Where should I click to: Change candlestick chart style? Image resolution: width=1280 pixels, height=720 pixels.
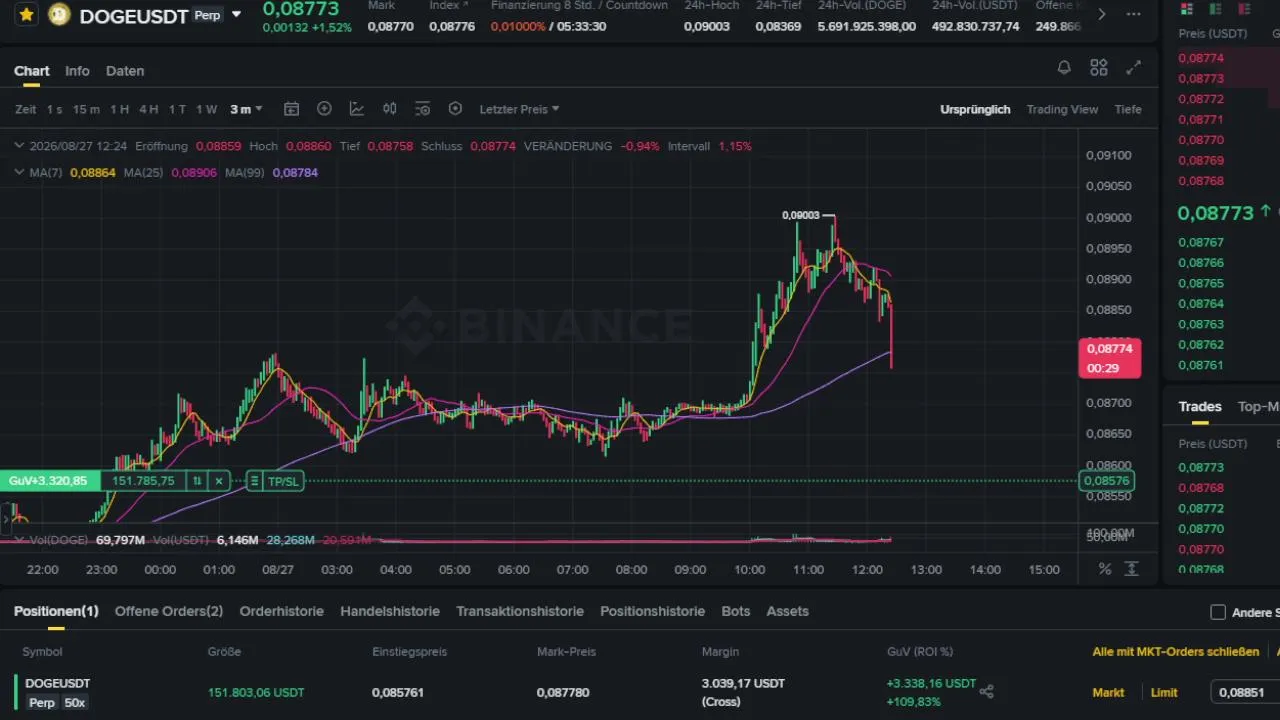point(390,109)
